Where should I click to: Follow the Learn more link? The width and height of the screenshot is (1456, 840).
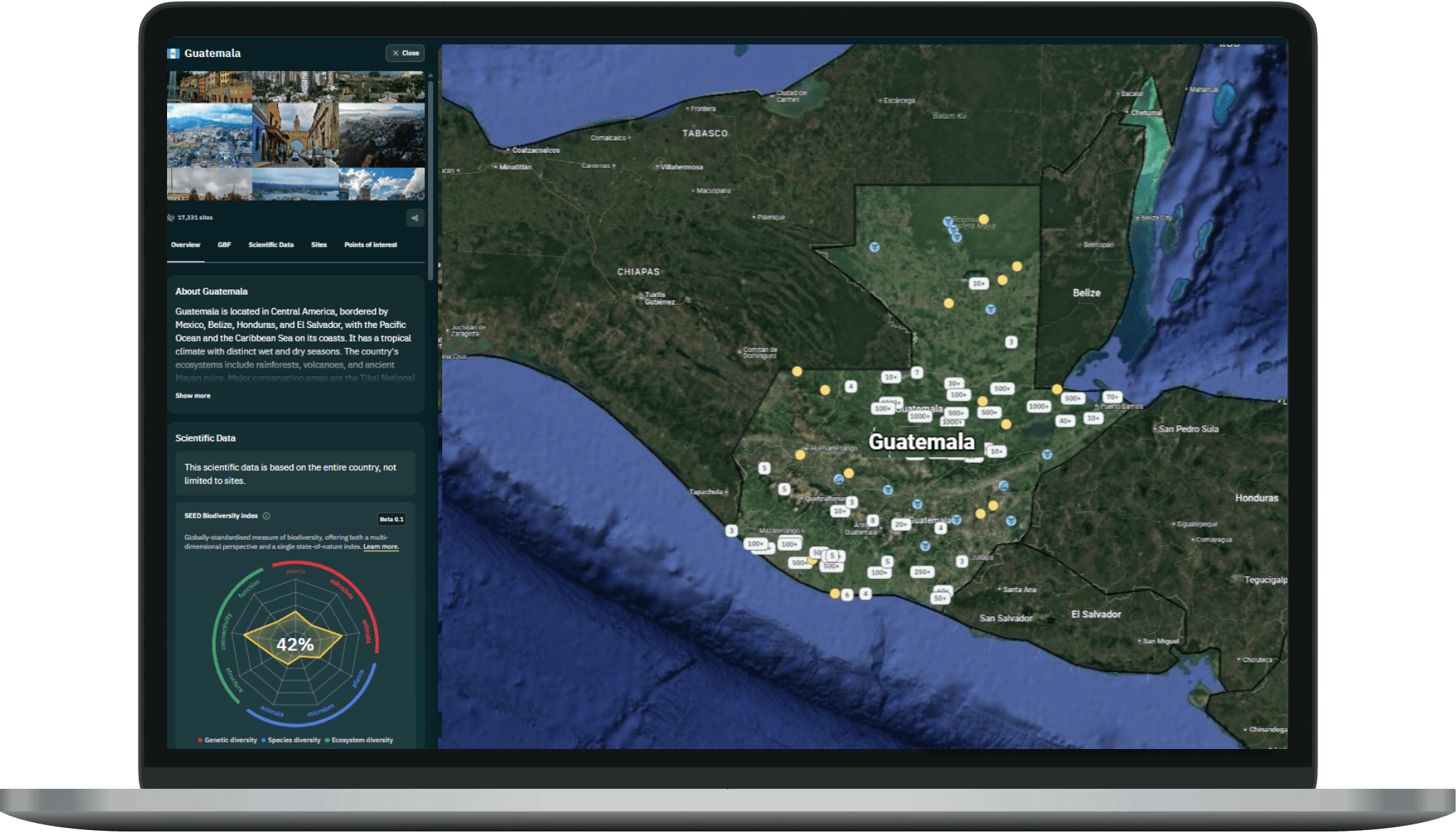pos(380,547)
